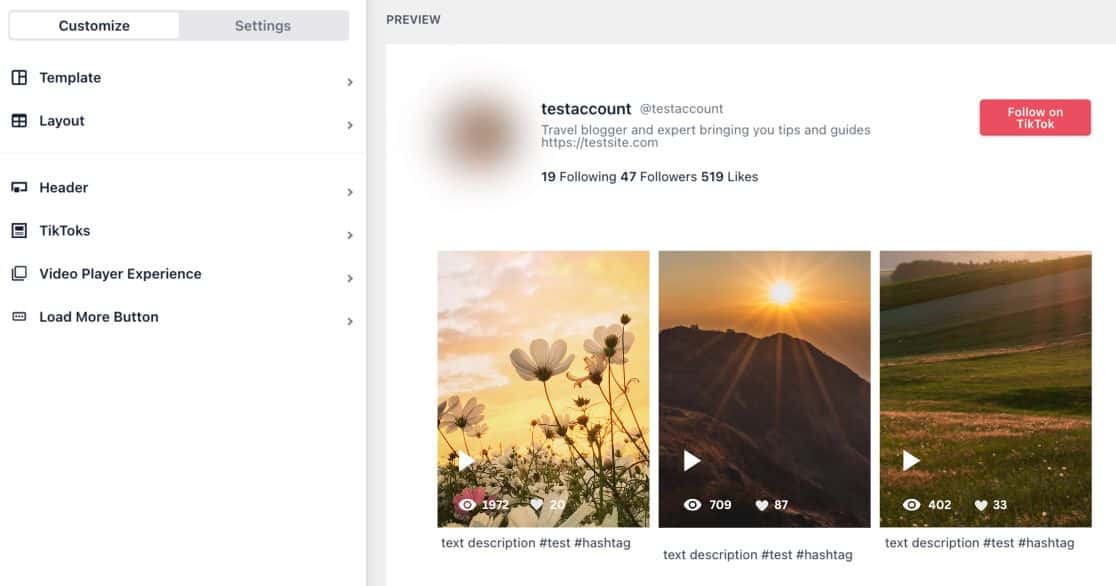The image size is (1116, 586).
Task: Expand the Template settings chevron
Action: [x=350, y=82]
